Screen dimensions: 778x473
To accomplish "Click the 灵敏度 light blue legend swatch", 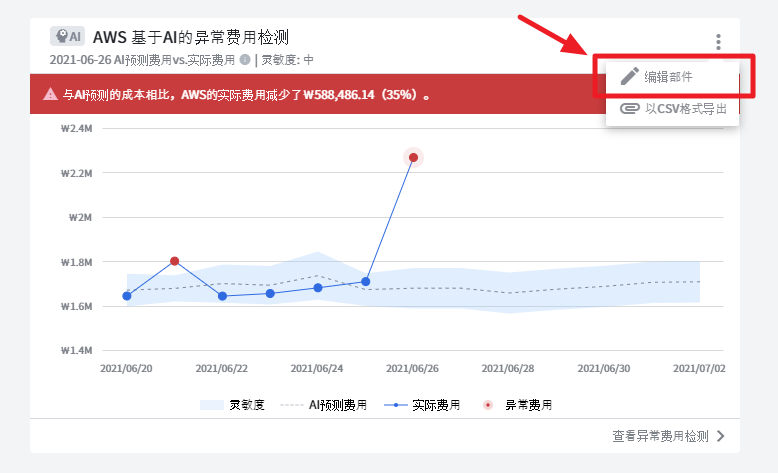I will tap(212, 405).
